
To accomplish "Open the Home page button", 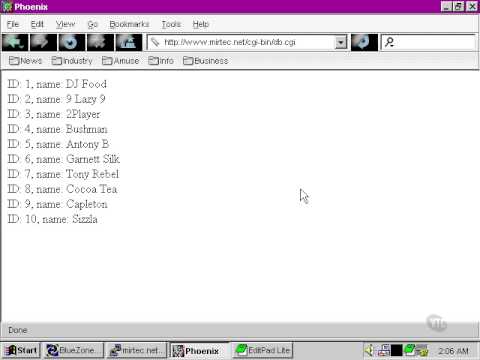I will pos(129,42).
